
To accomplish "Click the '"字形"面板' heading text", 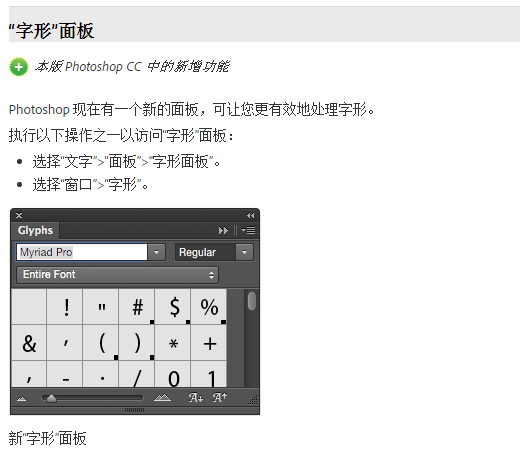I will pos(51,31).
